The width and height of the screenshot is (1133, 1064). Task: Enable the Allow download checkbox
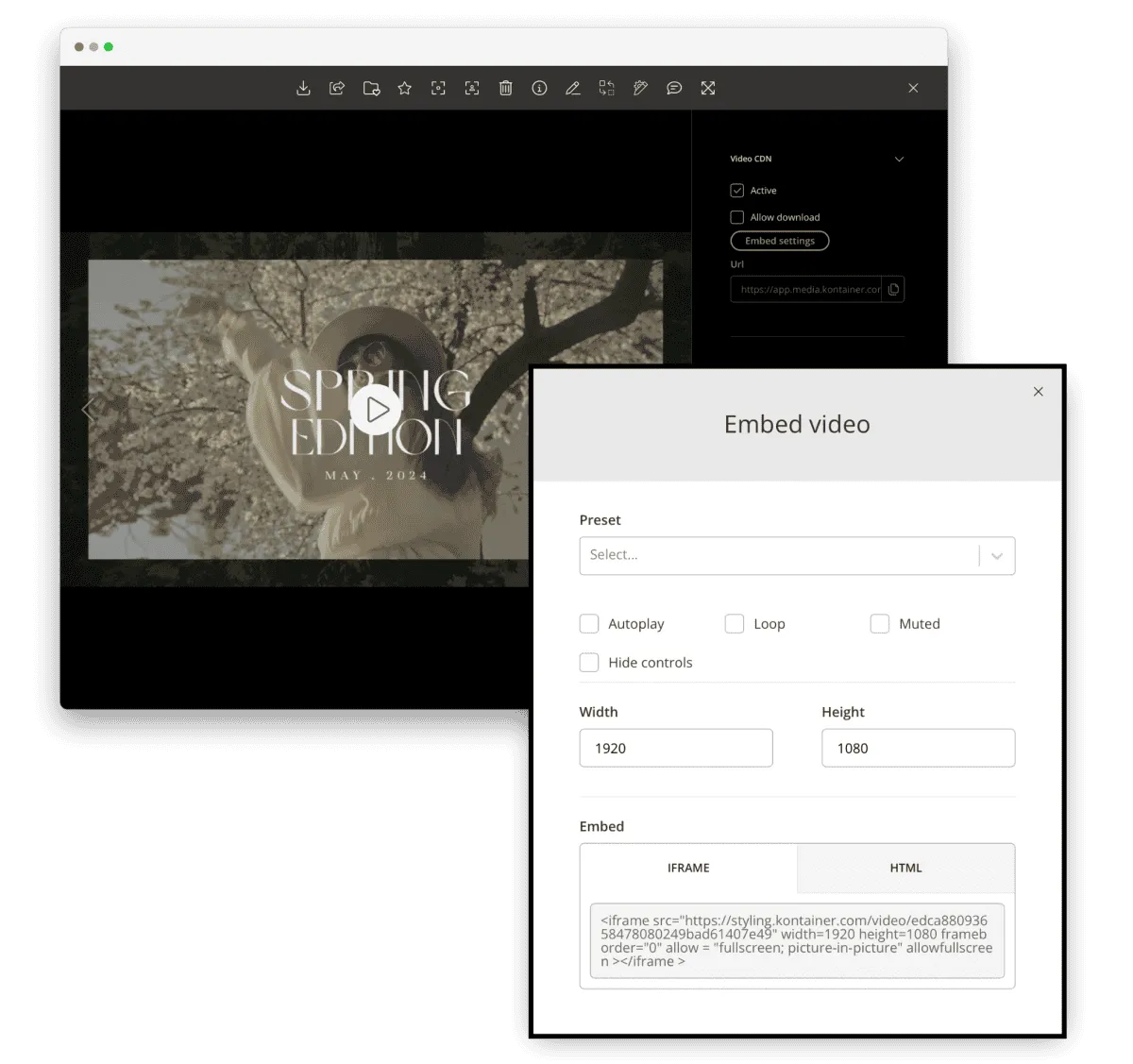click(737, 217)
